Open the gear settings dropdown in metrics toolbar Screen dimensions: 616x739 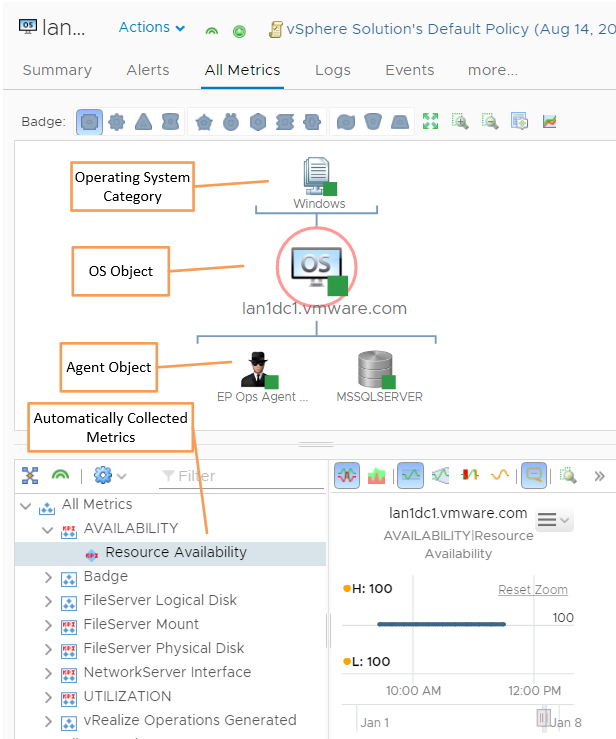click(x=109, y=476)
